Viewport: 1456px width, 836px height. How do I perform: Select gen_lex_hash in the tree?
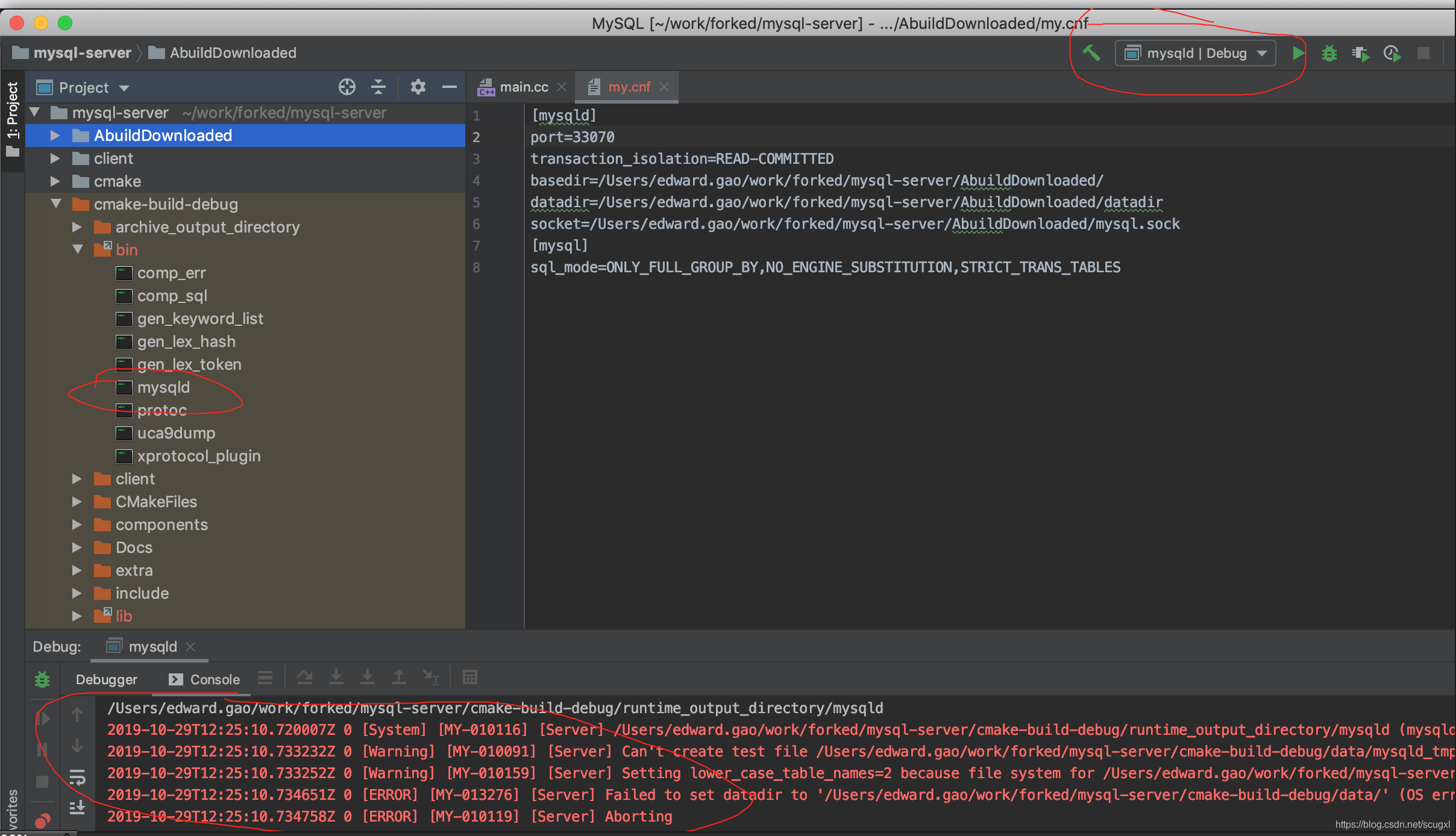pyautogui.click(x=186, y=342)
